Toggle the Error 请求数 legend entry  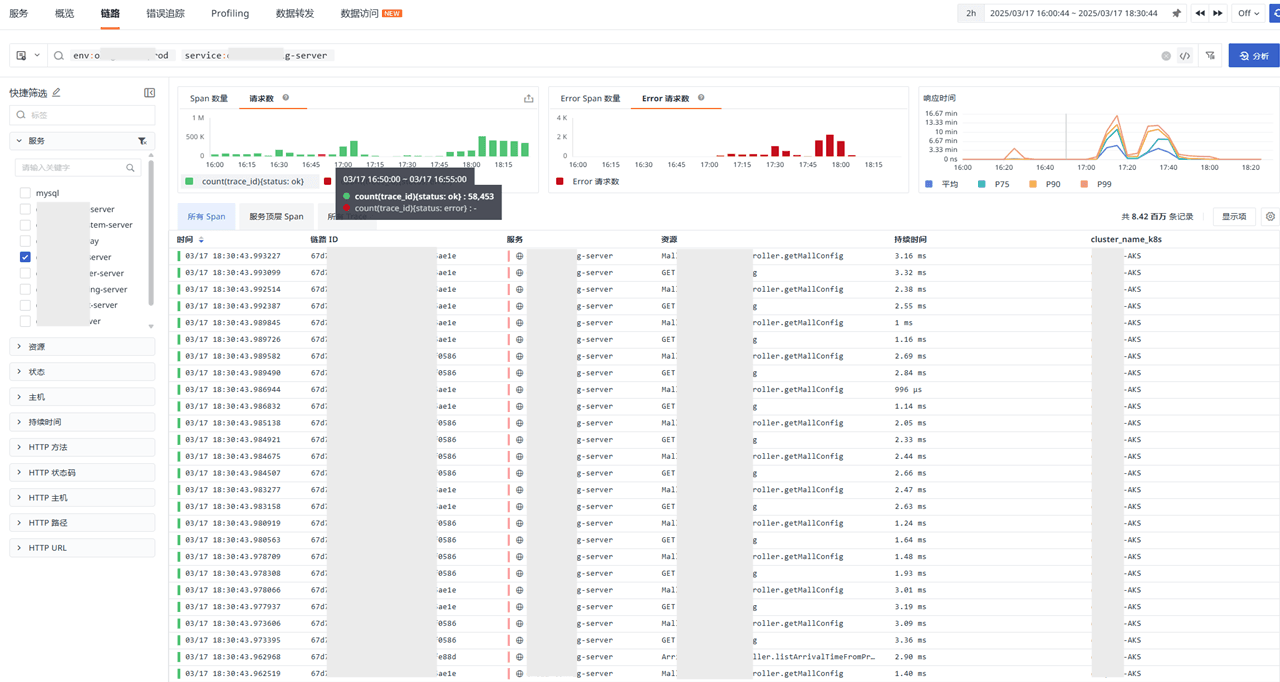pos(588,181)
